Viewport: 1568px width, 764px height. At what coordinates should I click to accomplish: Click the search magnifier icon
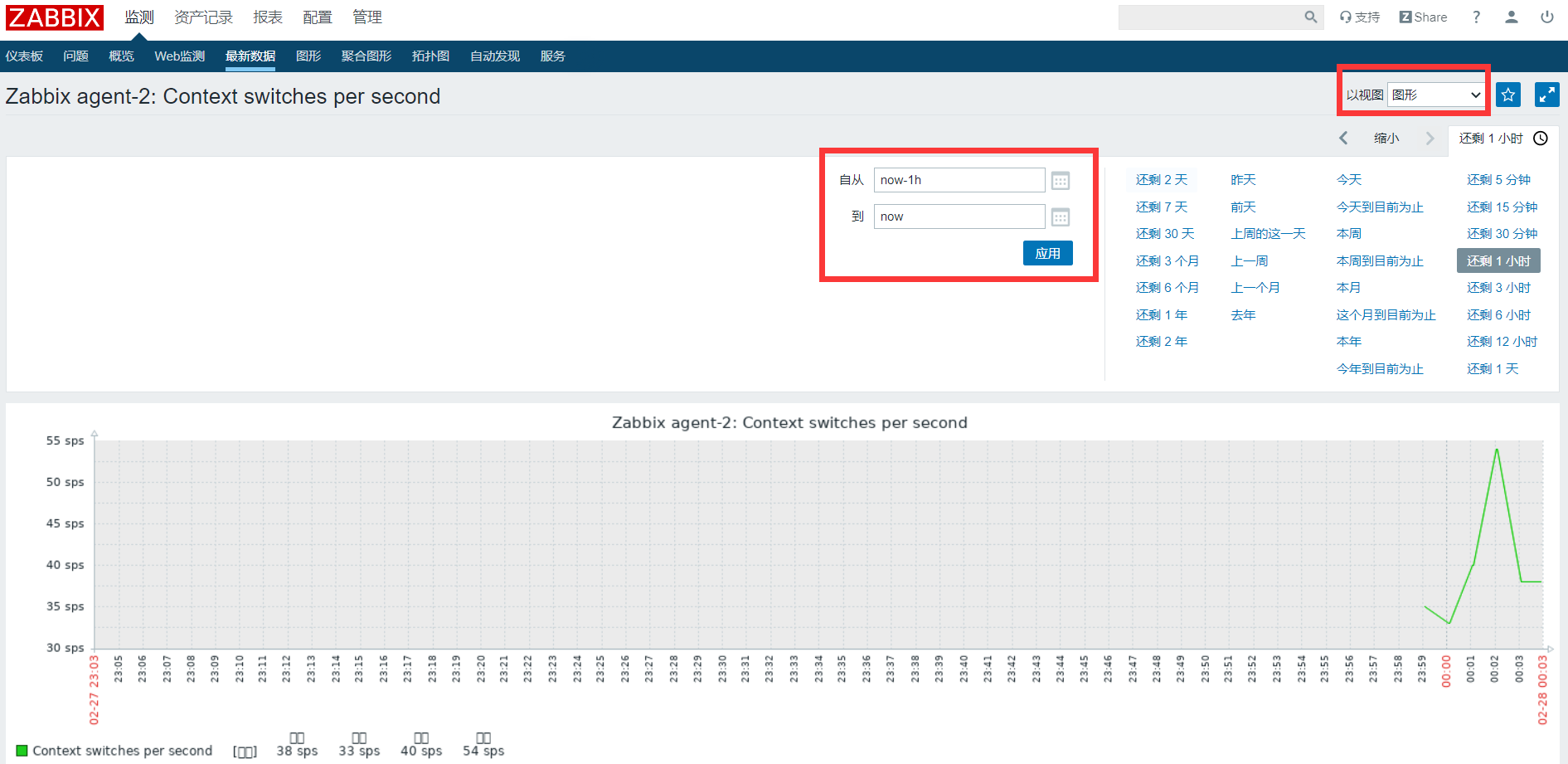(1310, 17)
